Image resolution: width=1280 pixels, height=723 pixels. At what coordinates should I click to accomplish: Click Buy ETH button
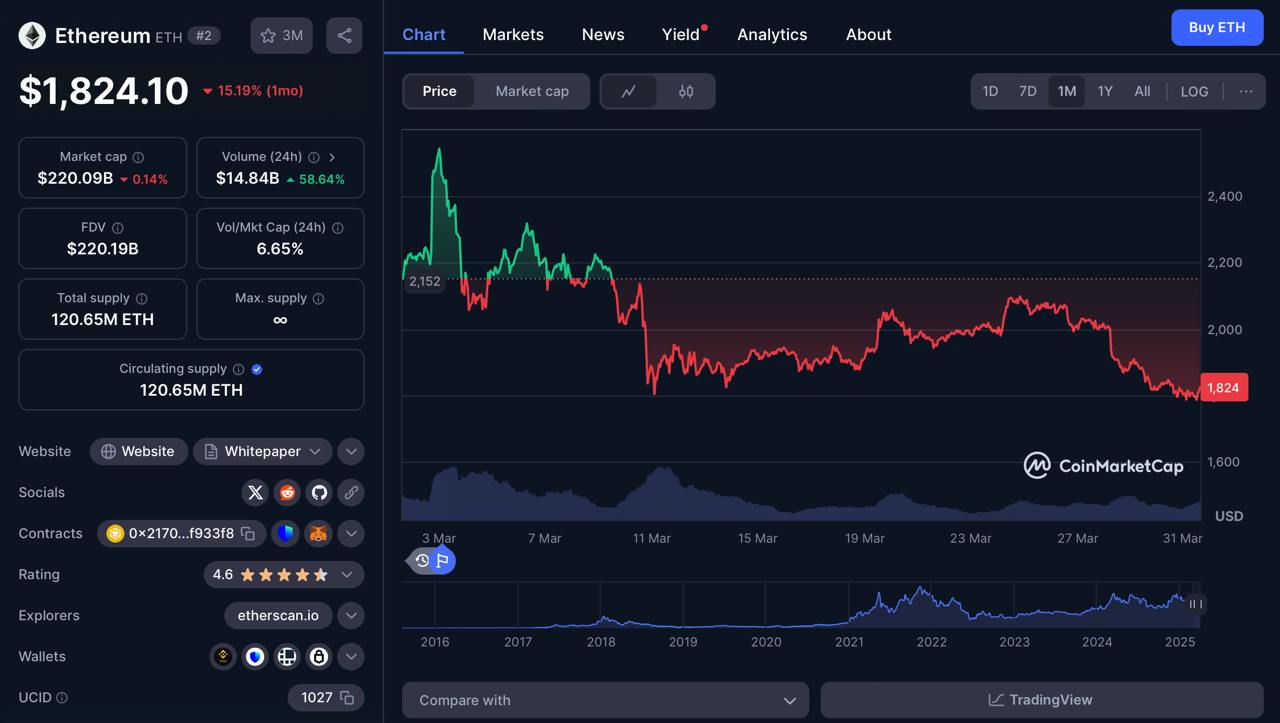(x=1217, y=28)
